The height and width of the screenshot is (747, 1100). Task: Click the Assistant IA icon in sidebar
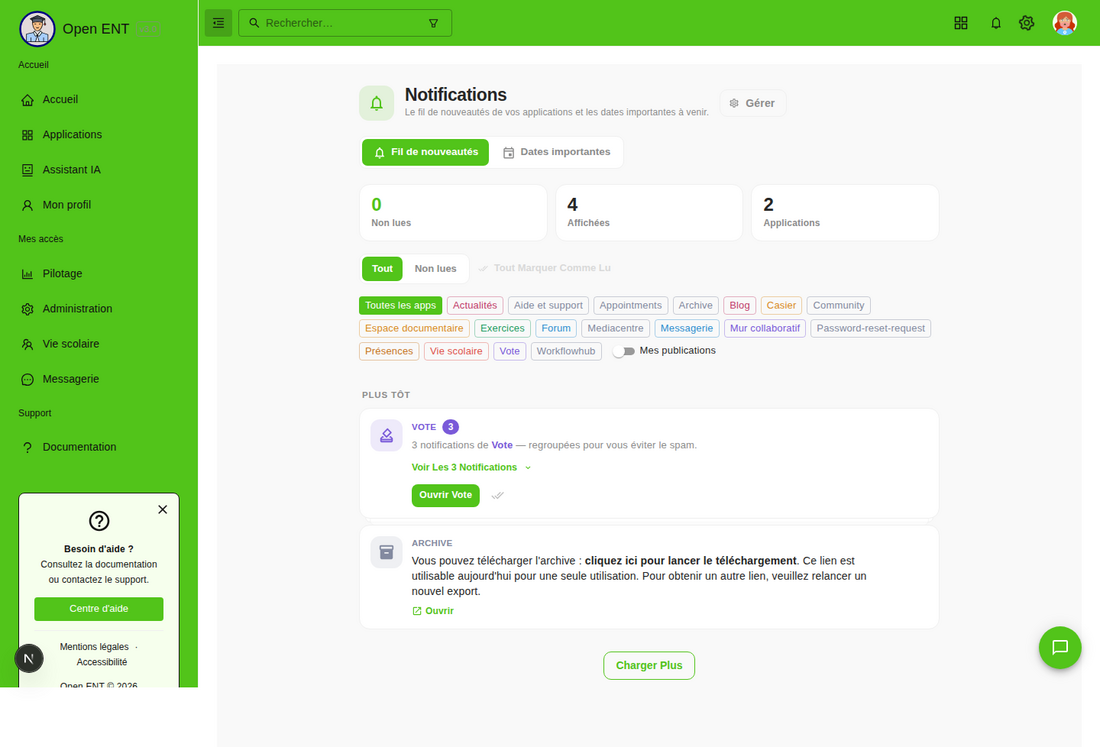point(27,170)
